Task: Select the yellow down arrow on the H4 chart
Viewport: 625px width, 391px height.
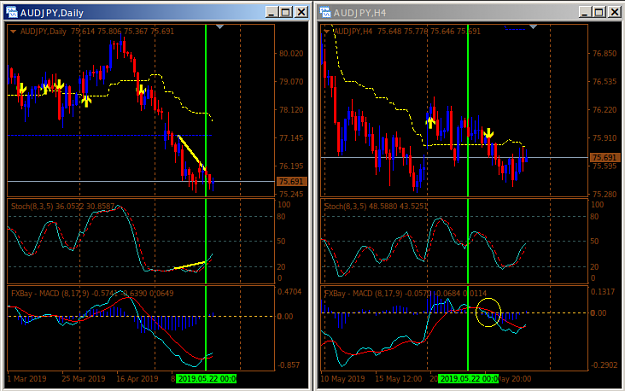Action: click(489, 134)
